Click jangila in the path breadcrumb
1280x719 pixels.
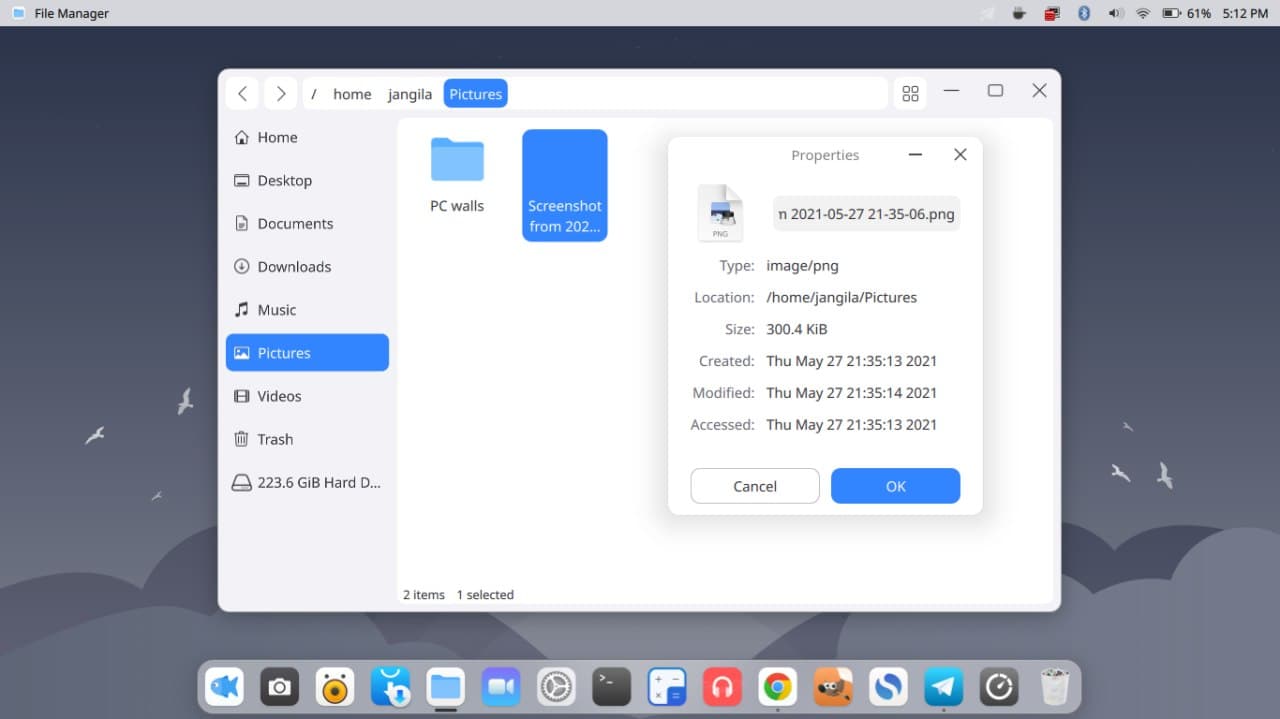click(410, 93)
